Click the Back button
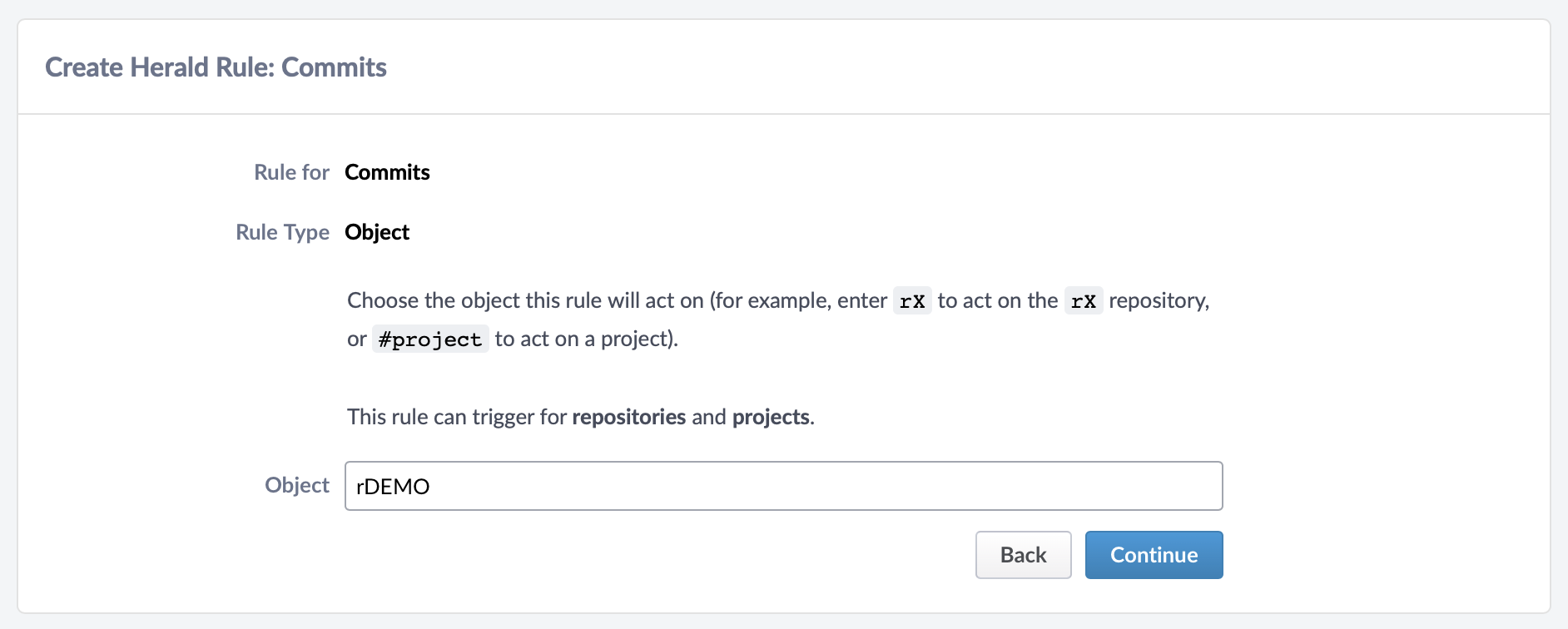1568x629 pixels. tap(1023, 554)
